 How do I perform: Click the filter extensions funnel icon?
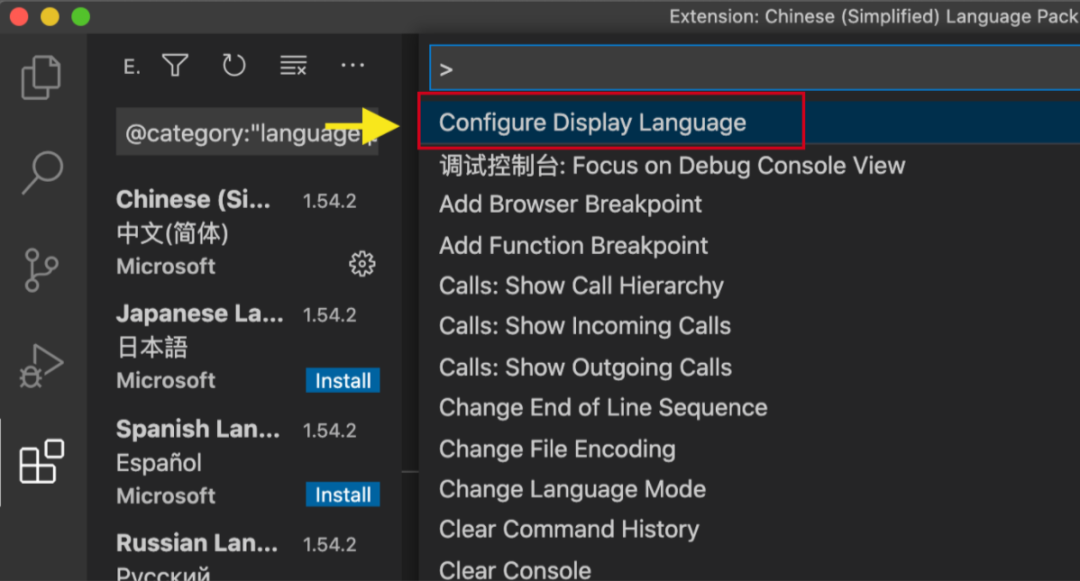(175, 65)
